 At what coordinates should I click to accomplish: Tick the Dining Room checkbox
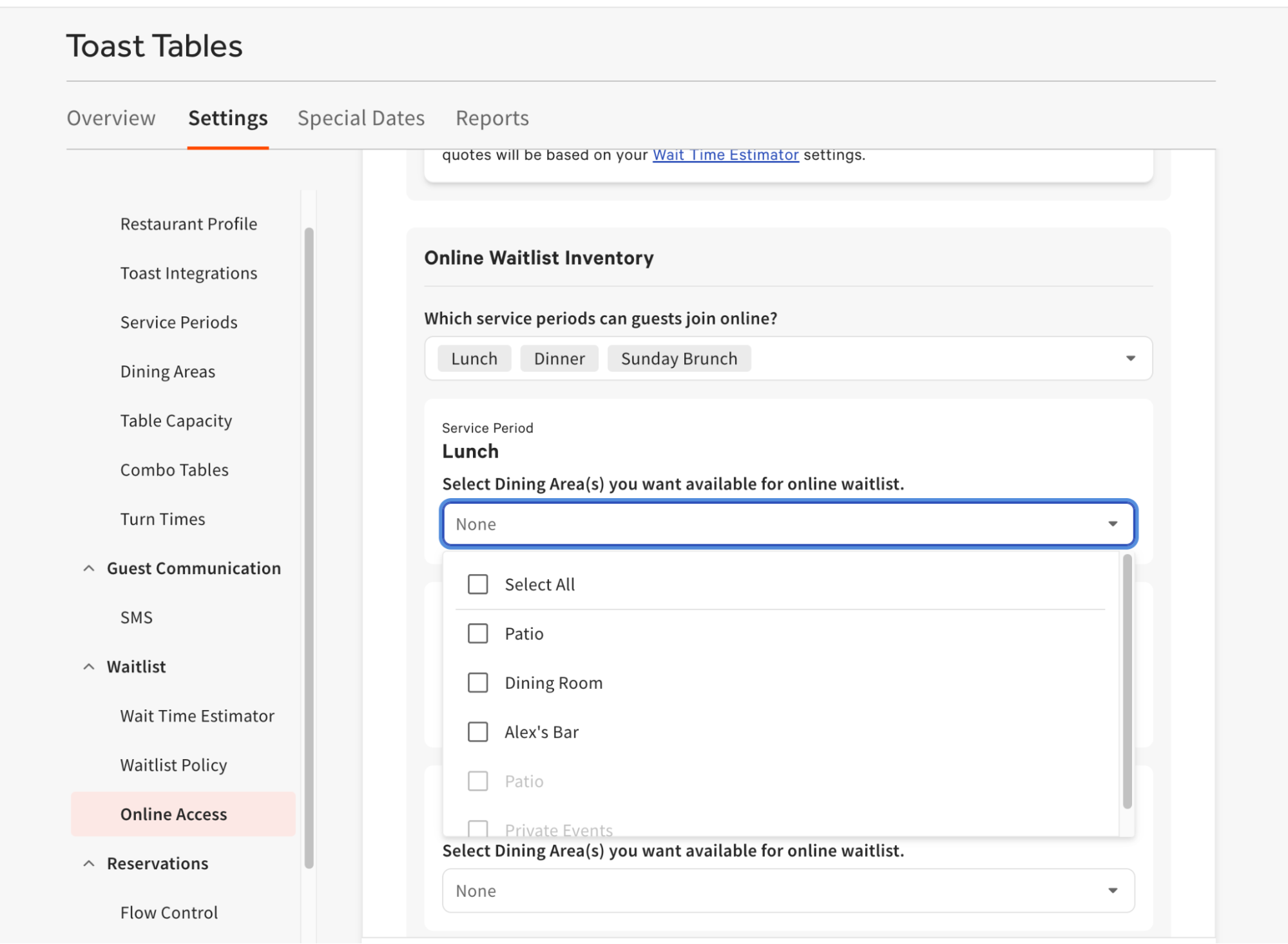coord(477,682)
